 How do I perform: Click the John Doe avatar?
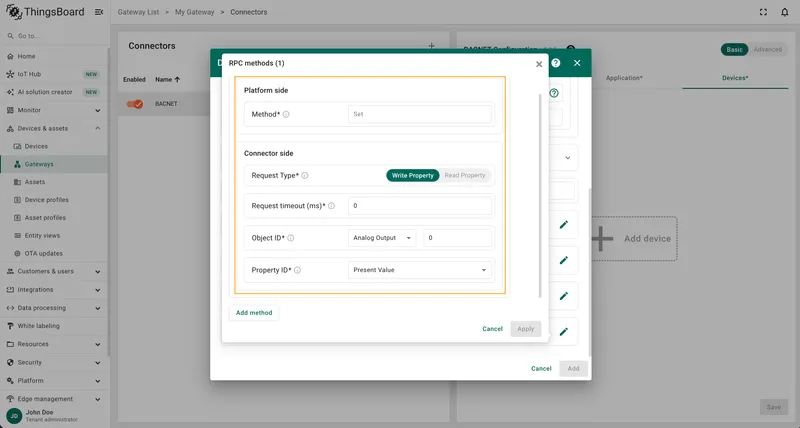(14, 416)
